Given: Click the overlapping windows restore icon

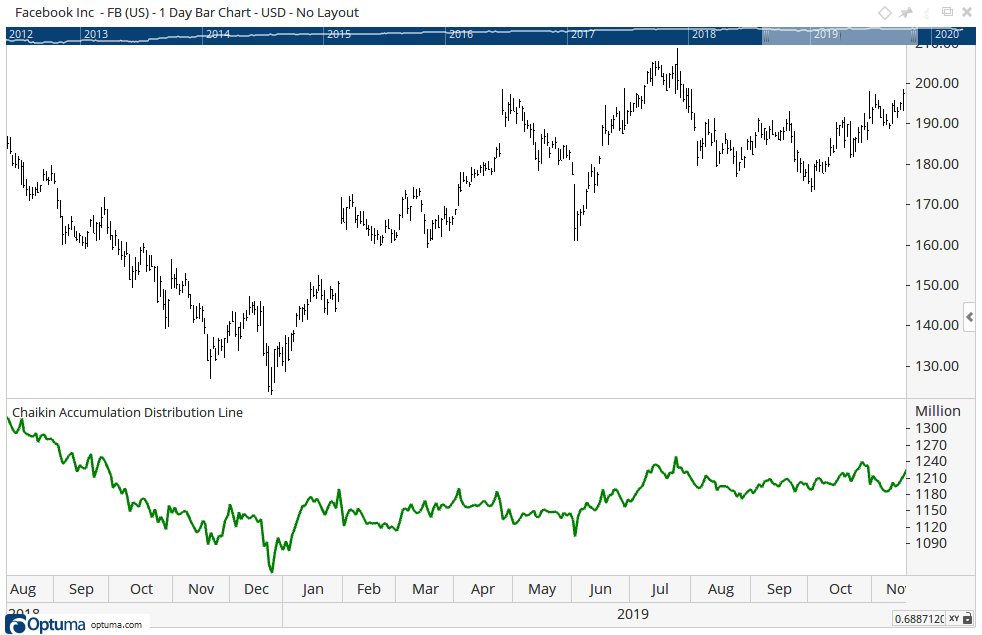Looking at the screenshot, I should click(x=948, y=12).
